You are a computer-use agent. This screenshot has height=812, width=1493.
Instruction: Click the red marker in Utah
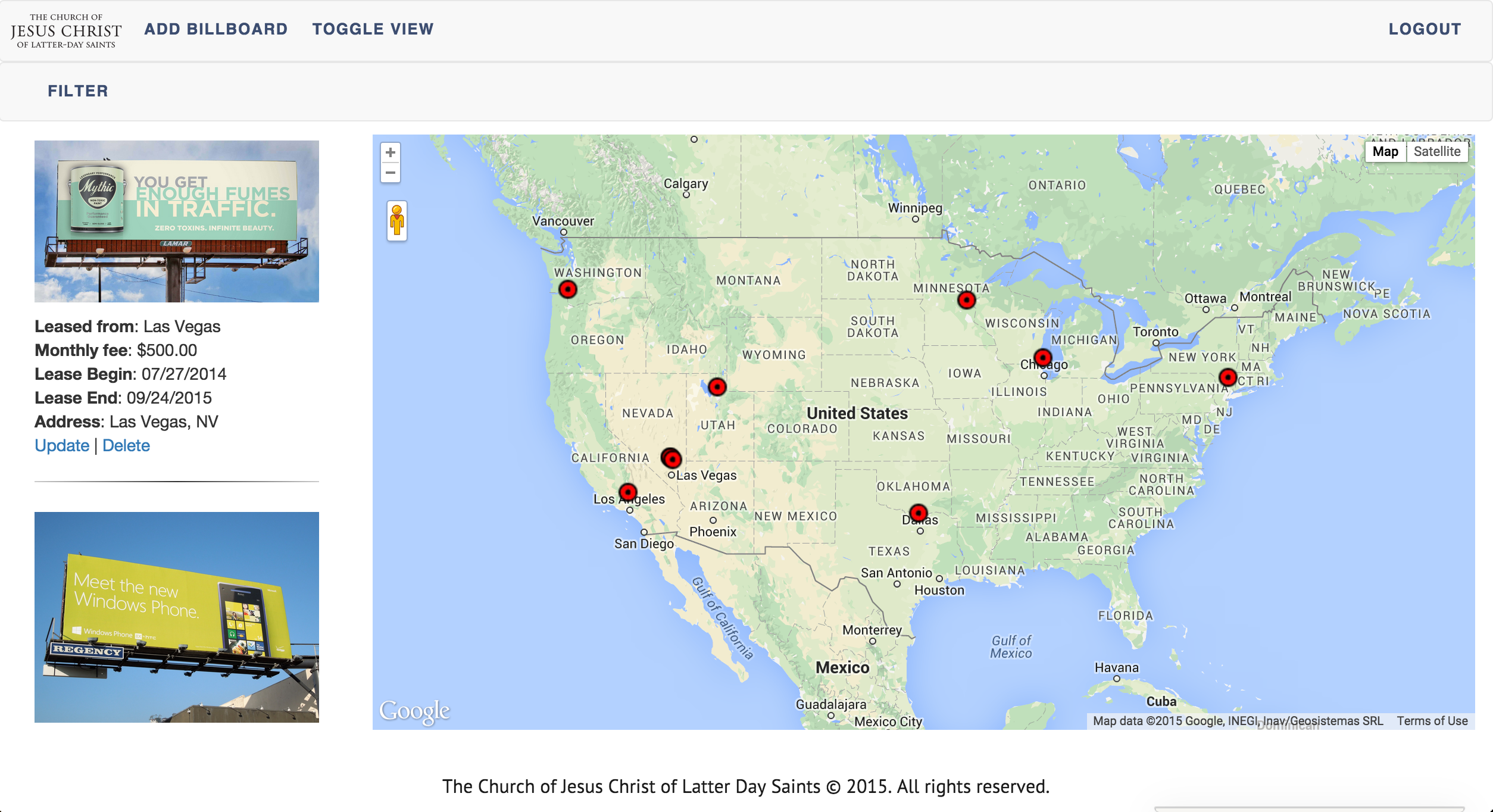coord(717,387)
